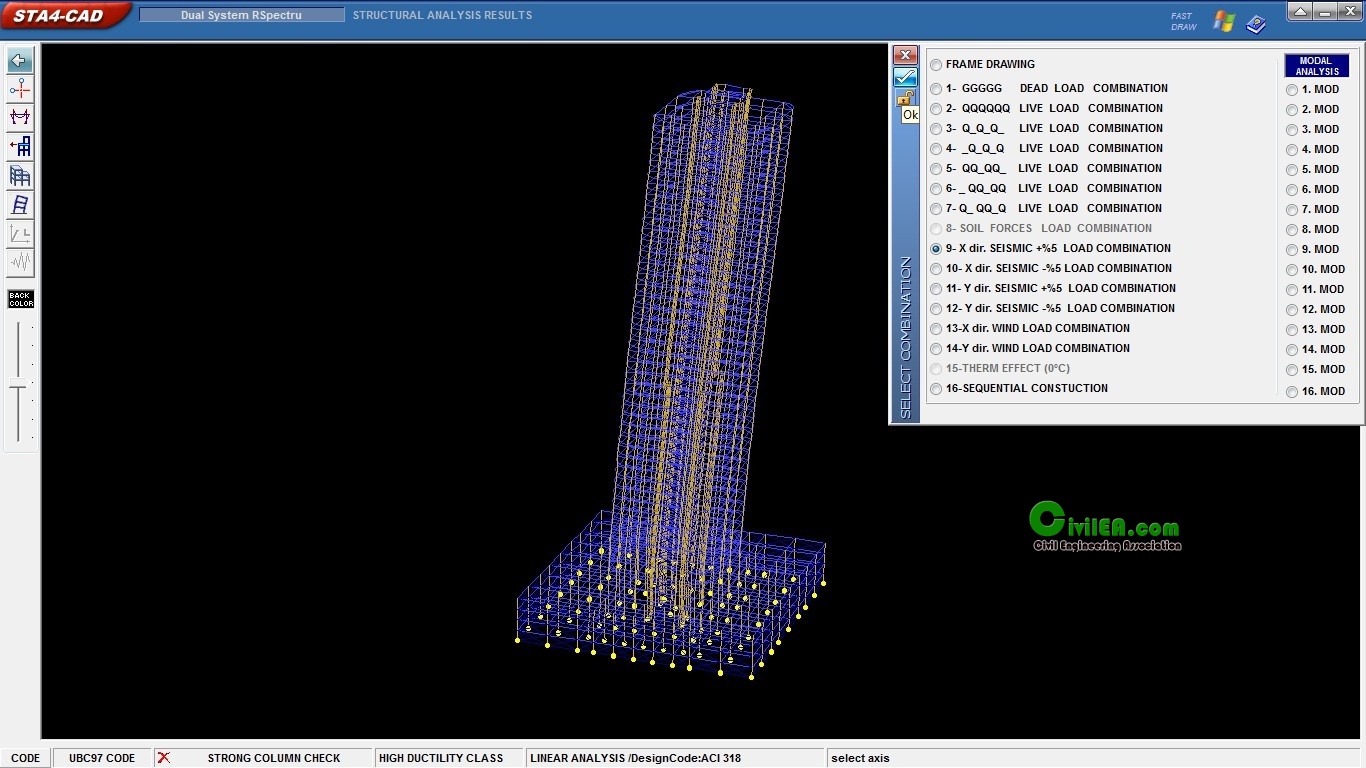Open the help book icon

pyautogui.click(x=1255, y=23)
